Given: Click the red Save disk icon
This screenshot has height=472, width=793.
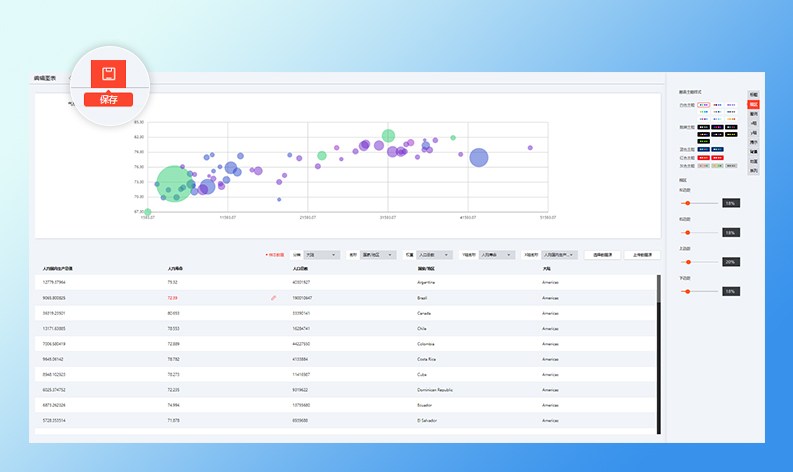Looking at the screenshot, I should (x=108, y=75).
